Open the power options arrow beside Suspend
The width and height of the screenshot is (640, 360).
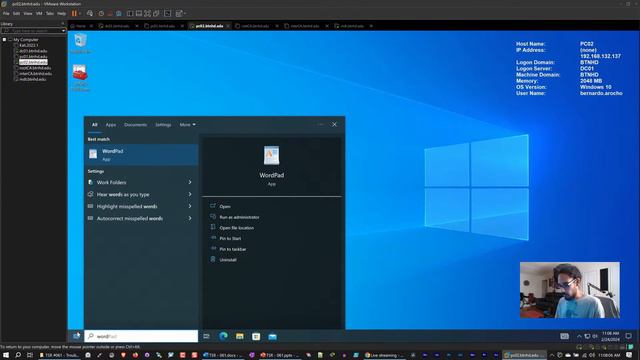tap(80, 13)
